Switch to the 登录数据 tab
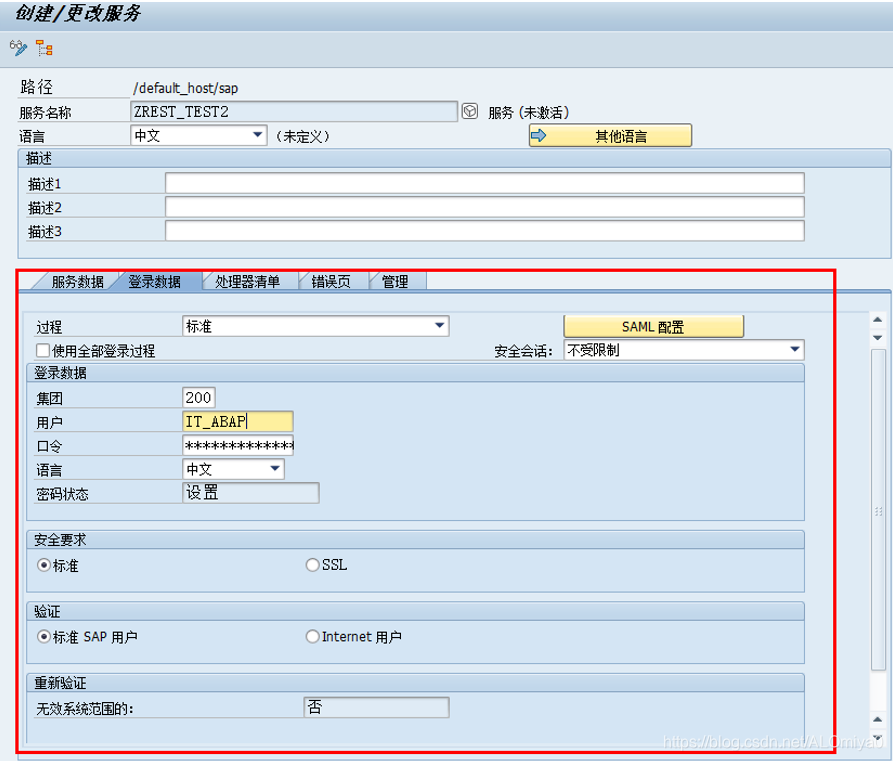Viewport: 893px width, 761px height. [x=154, y=281]
